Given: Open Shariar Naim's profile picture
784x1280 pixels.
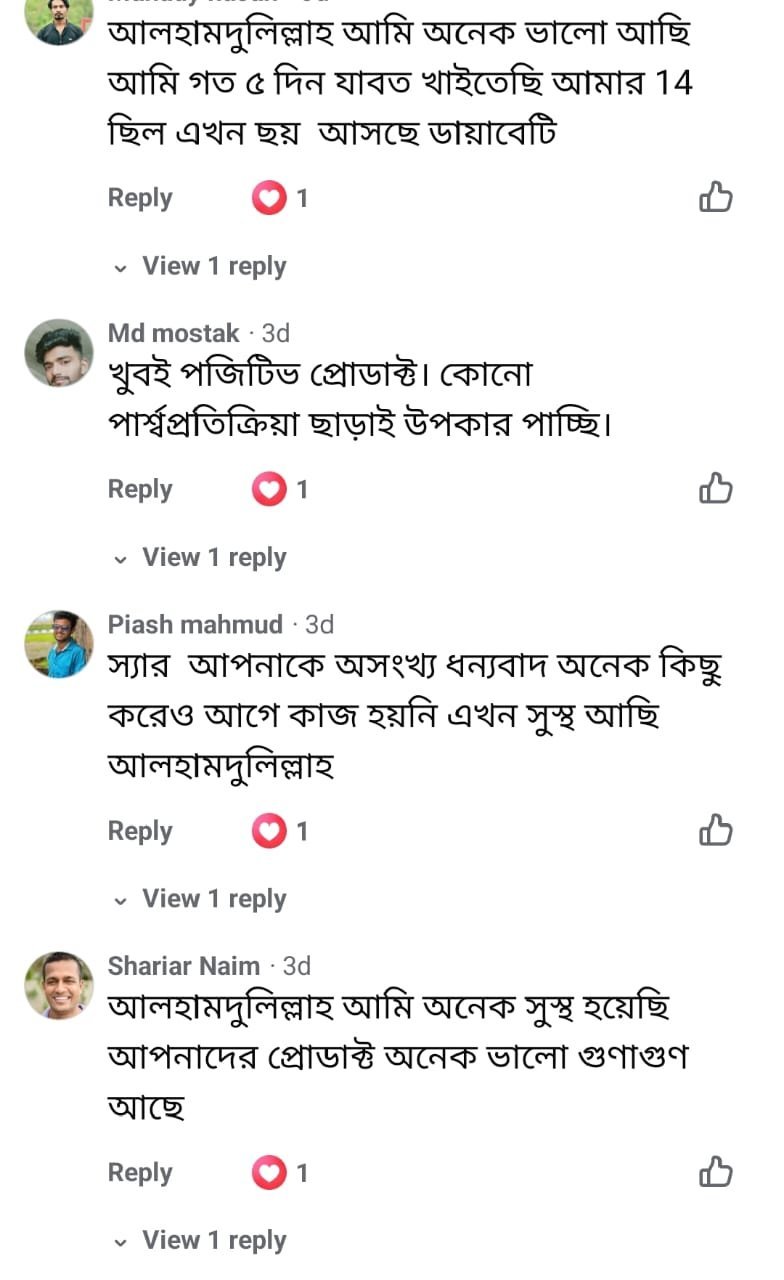Looking at the screenshot, I should point(59,986).
